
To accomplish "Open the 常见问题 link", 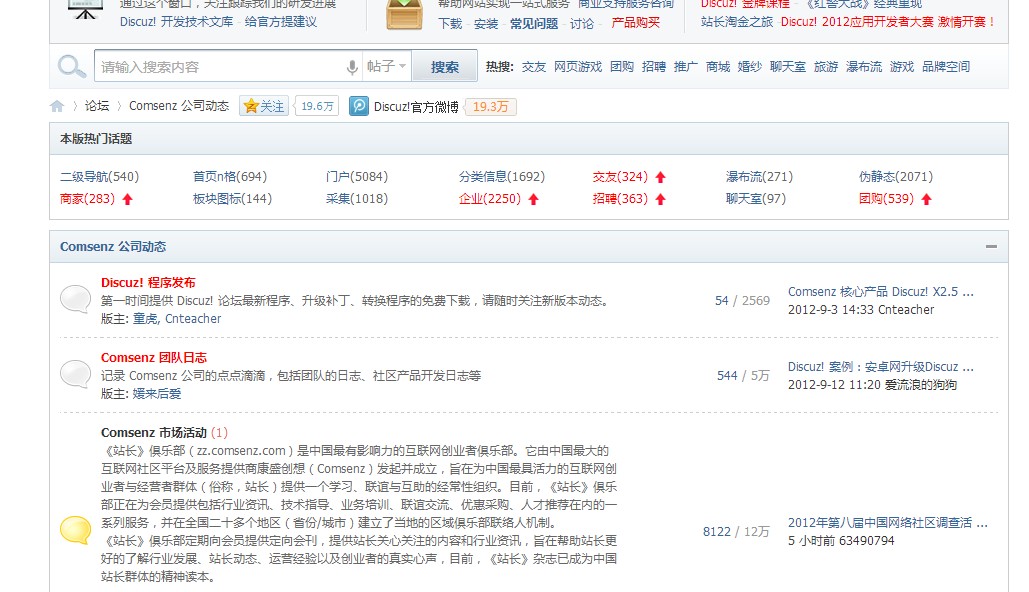I will 534,24.
